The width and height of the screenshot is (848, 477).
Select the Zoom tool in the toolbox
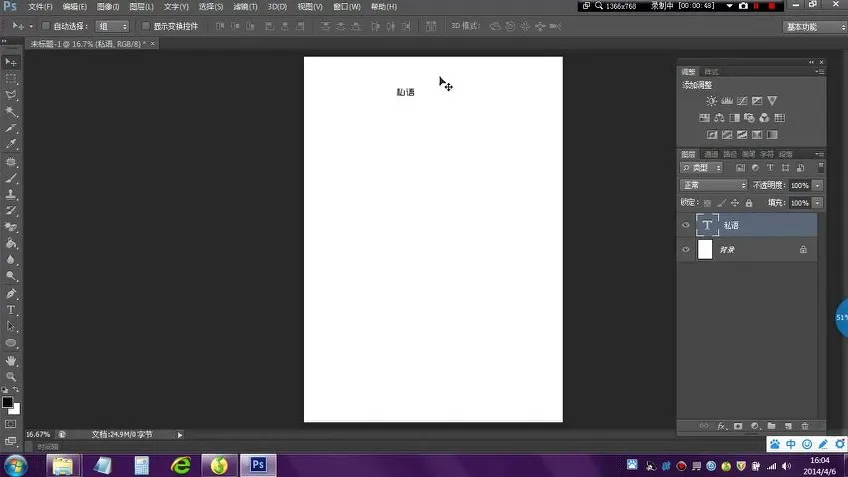tap(11, 376)
